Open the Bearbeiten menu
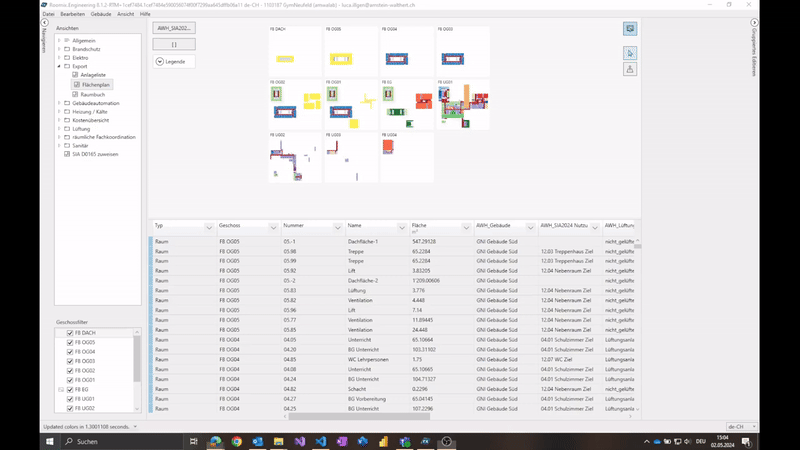The width and height of the screenshot is (800, 450). [x=72, y=14]
